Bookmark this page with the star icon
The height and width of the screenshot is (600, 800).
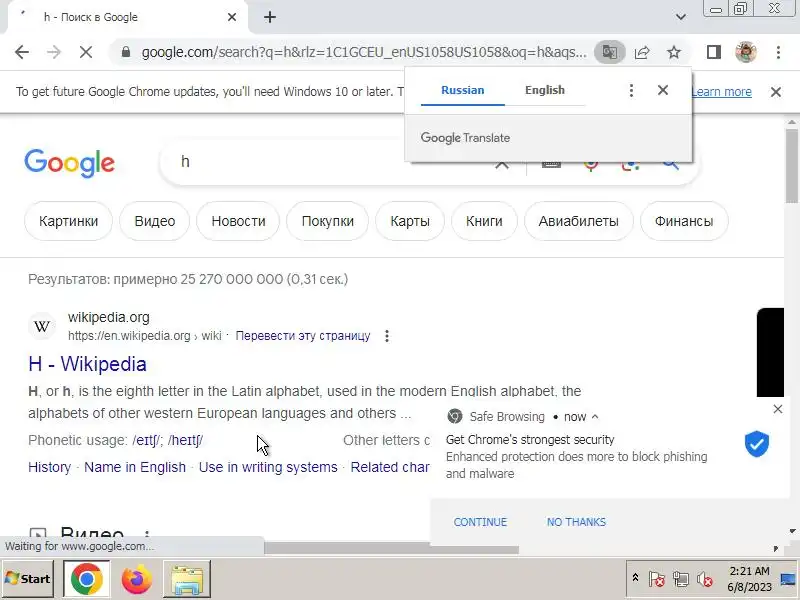click(674, 52)
